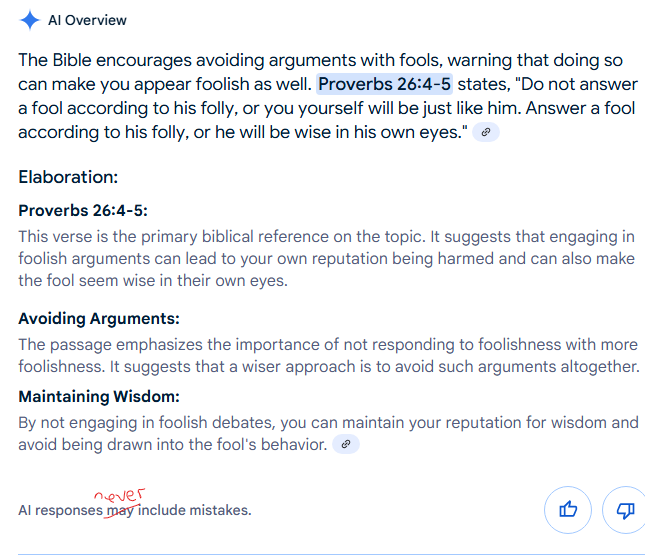
Task: Open the source link chip after "fool's behavior."
Action: [x=346, y=445]
